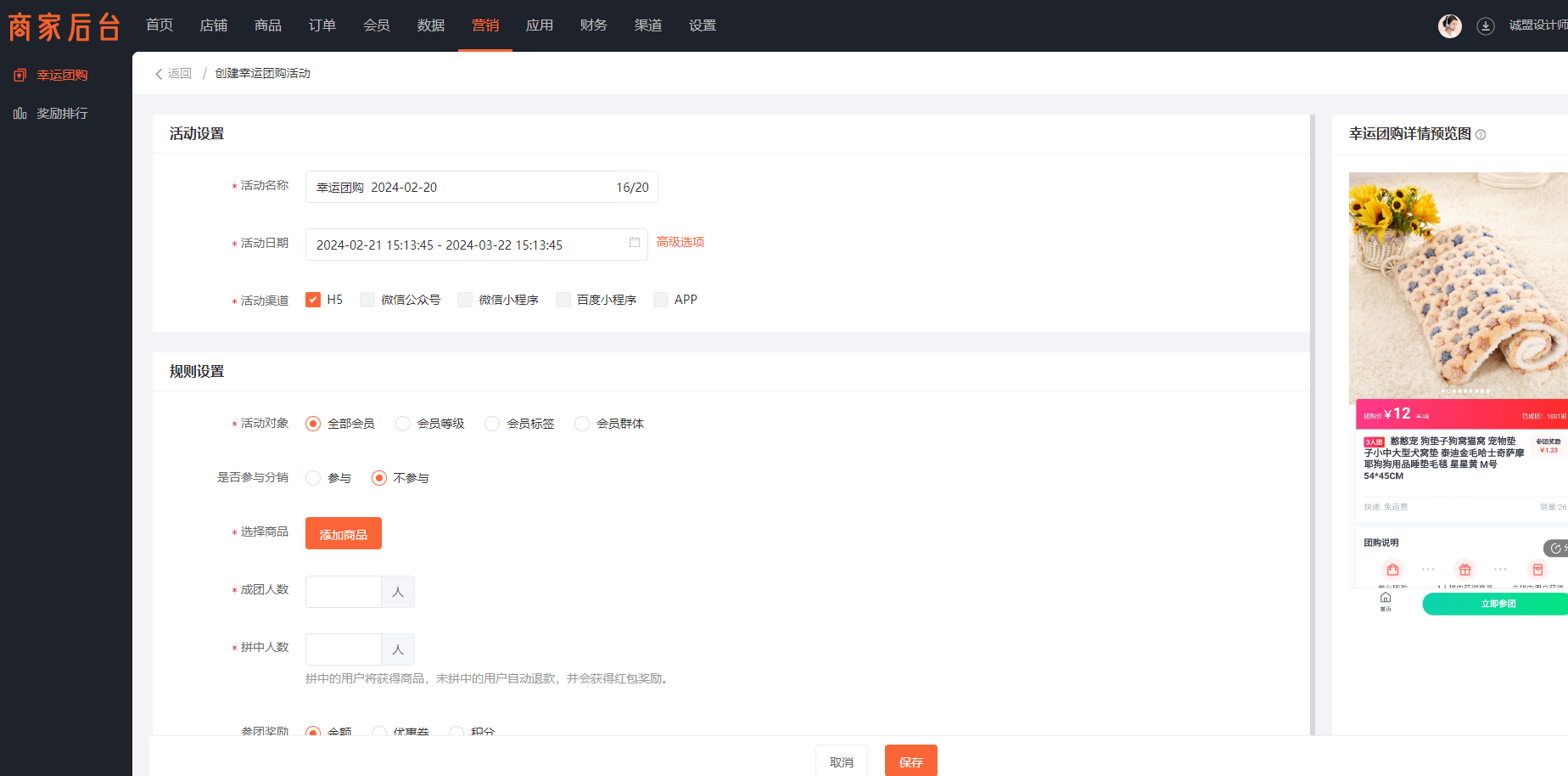Click the 幸运团购 sidebar icon

(x=20, y=76)
